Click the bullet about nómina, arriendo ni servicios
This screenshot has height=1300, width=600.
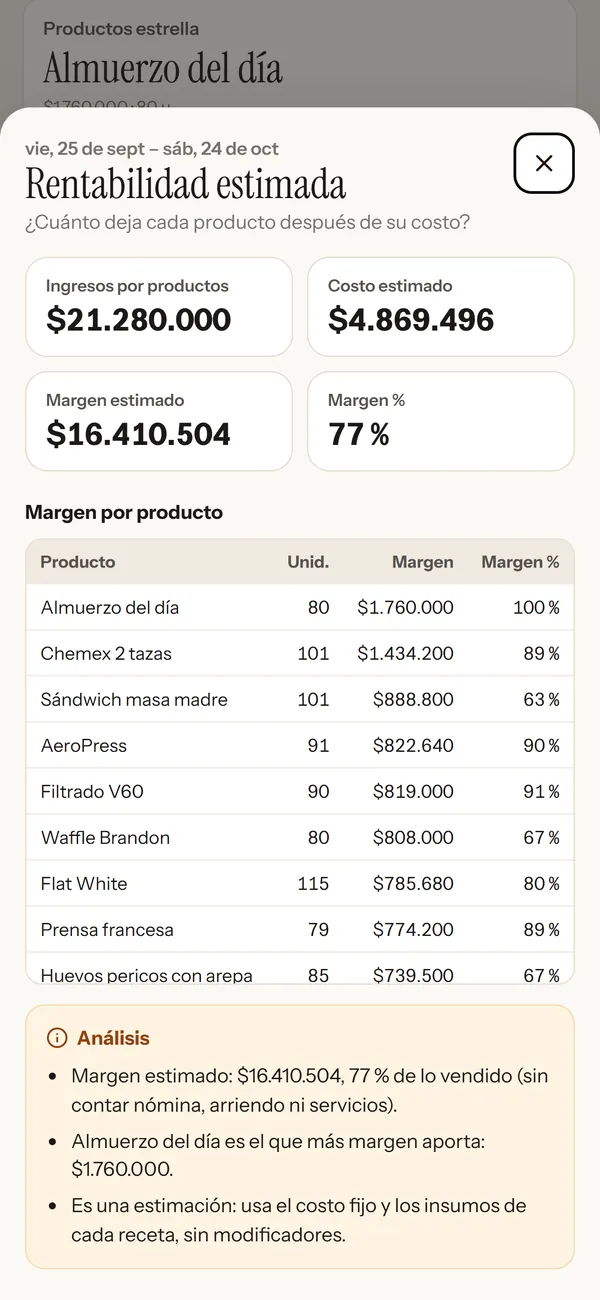point(309,1091)
